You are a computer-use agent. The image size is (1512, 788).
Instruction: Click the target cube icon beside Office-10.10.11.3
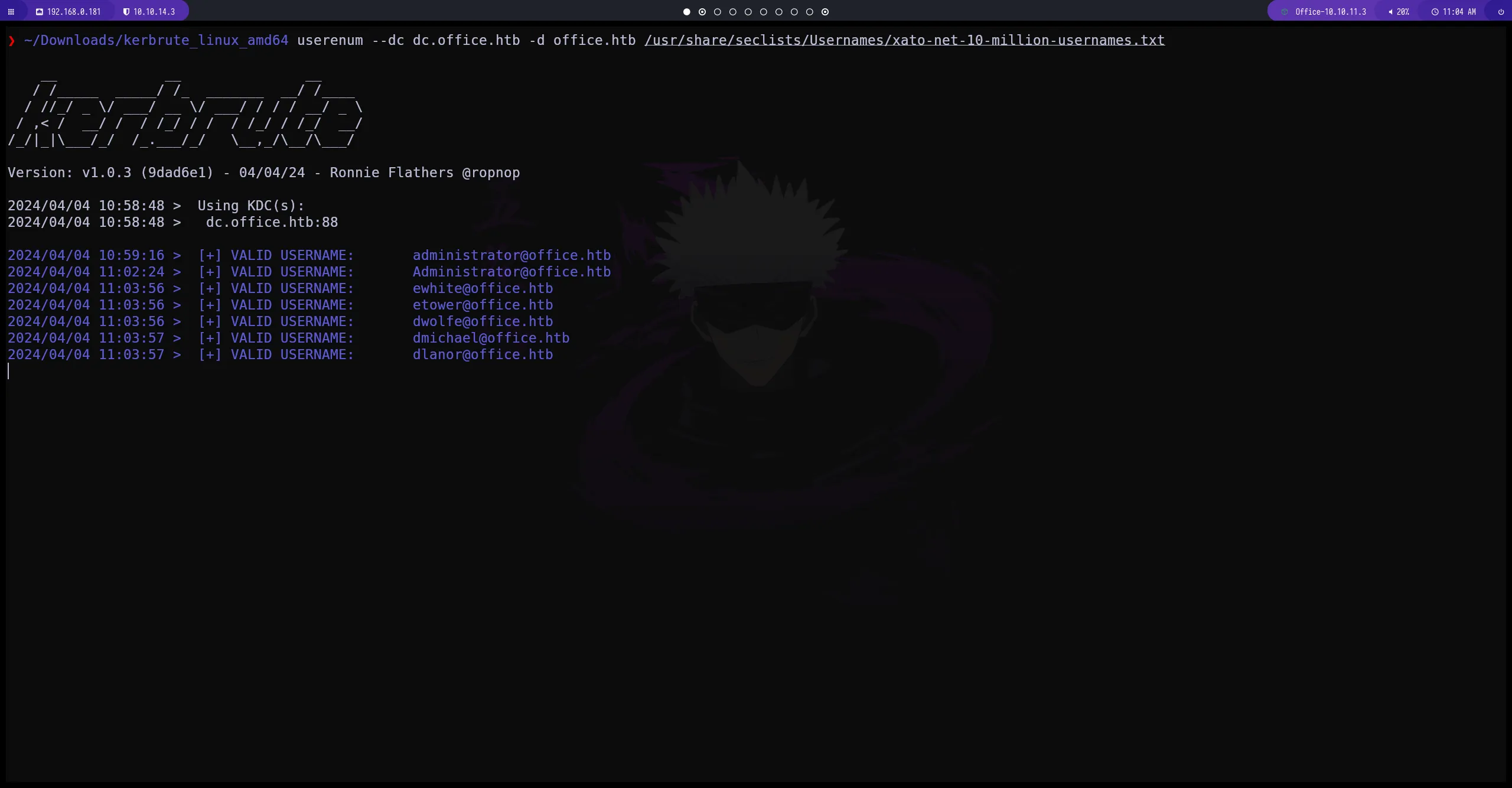pos(1284,12)
